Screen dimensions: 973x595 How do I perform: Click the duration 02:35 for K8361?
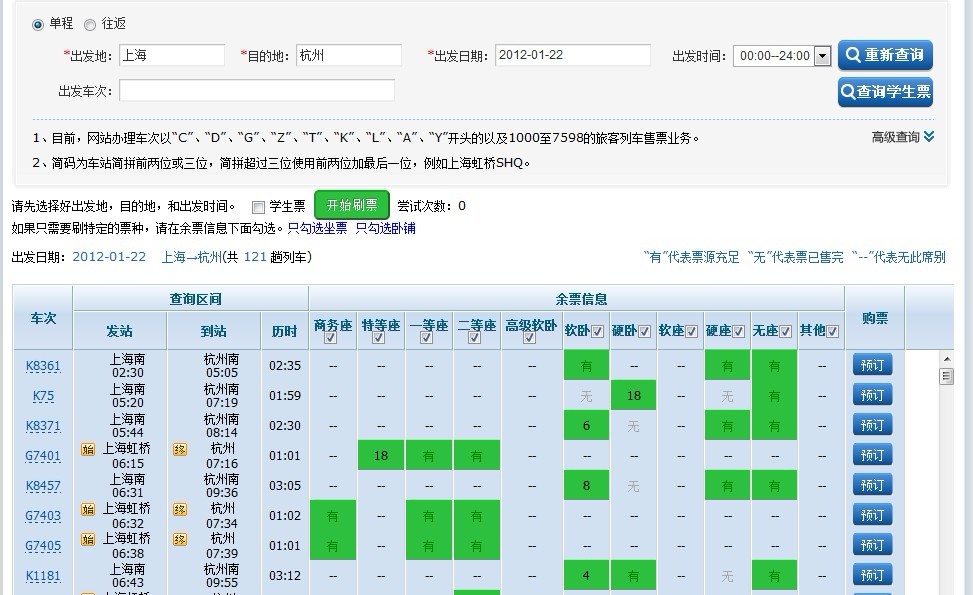[285, 365]
